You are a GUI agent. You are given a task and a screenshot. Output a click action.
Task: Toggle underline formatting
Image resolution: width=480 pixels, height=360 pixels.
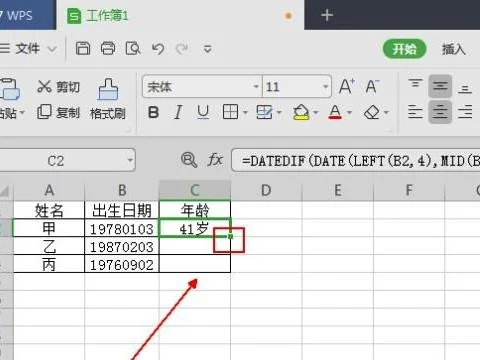click(203, 113)
